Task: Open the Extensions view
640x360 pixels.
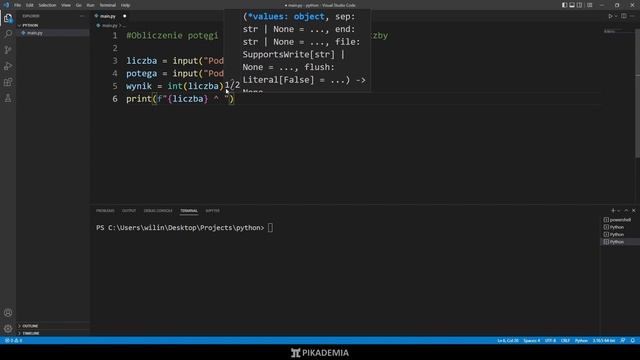Action: pos(8,82)
